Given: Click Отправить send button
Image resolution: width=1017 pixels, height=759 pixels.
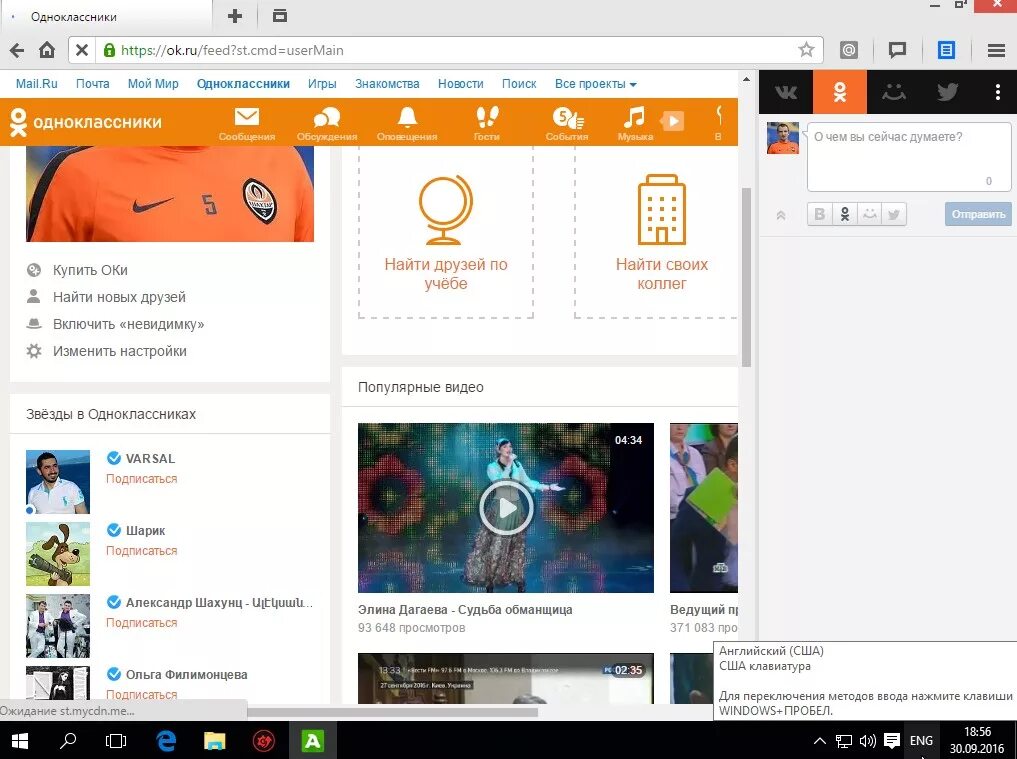Looking at the screenshot, I should [978, 214].
